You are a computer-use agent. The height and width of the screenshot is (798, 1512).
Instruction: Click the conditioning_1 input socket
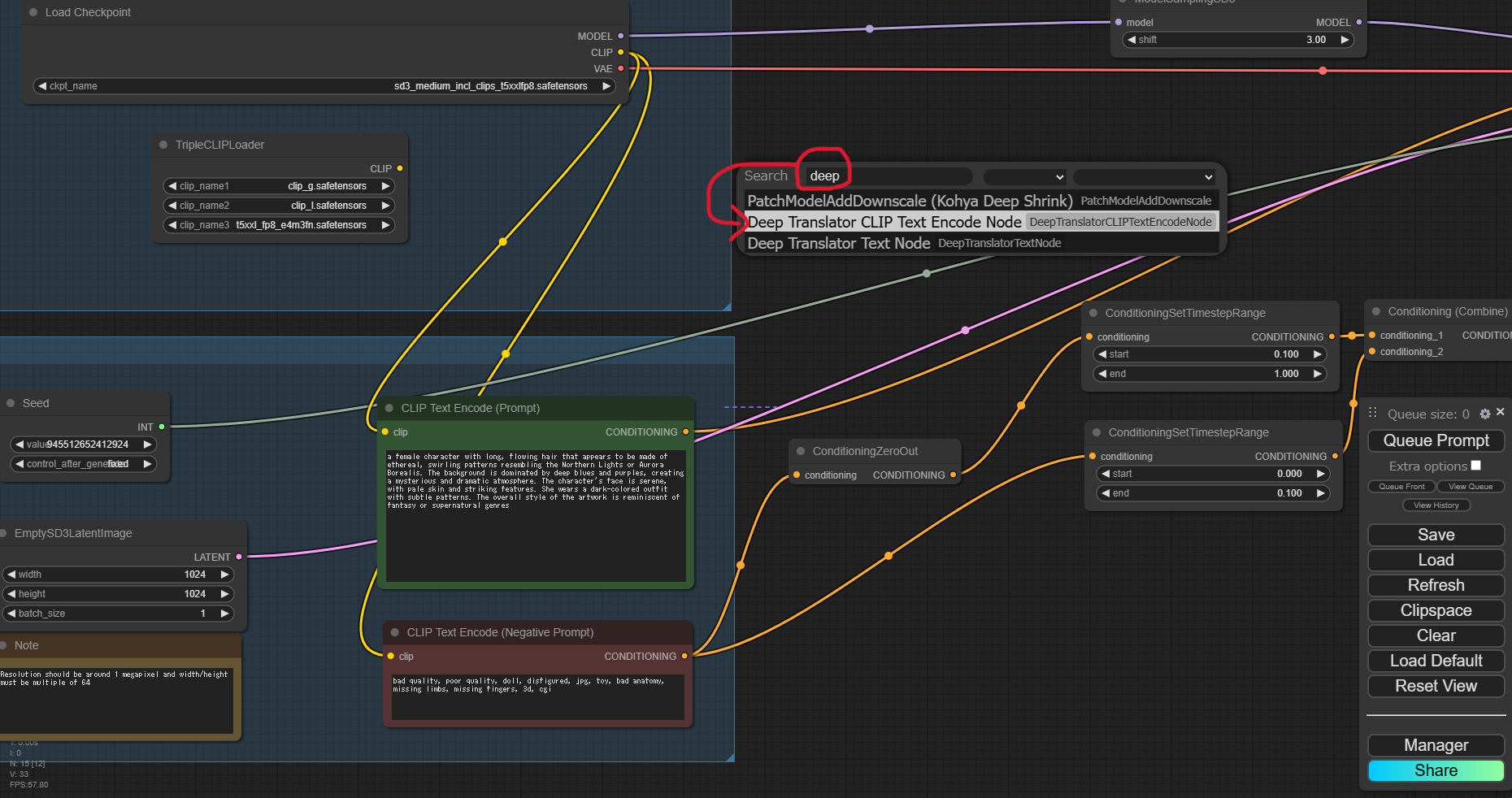click(x=1372, y=335)
